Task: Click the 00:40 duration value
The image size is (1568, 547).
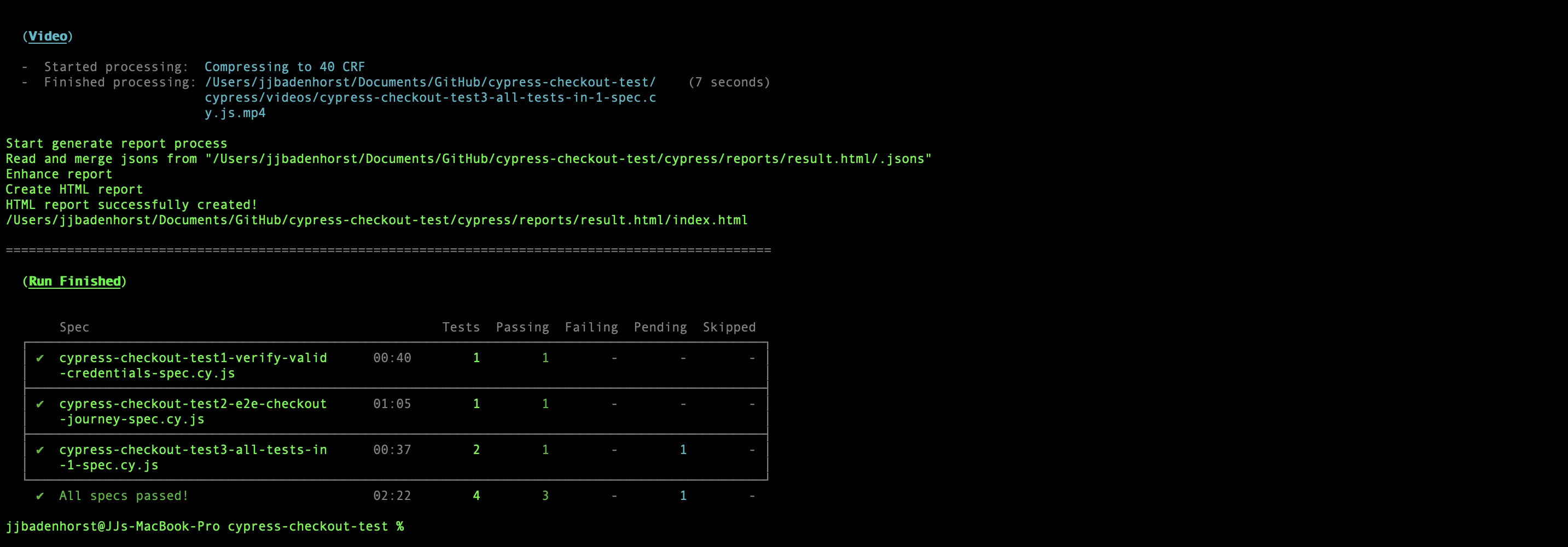Action: pyautogui.click(x=392, y=358)
